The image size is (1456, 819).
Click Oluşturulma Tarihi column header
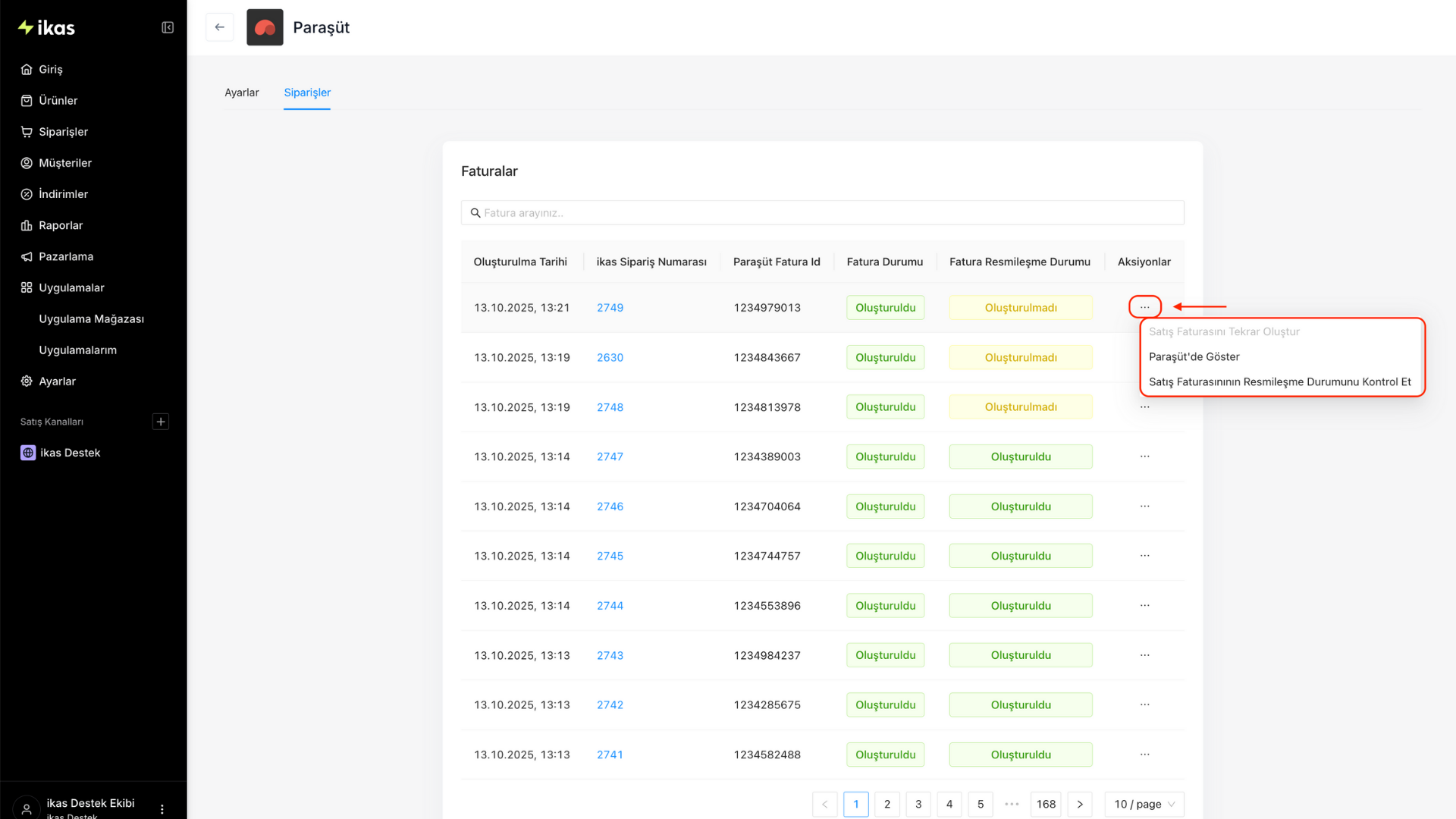point(520,262)
